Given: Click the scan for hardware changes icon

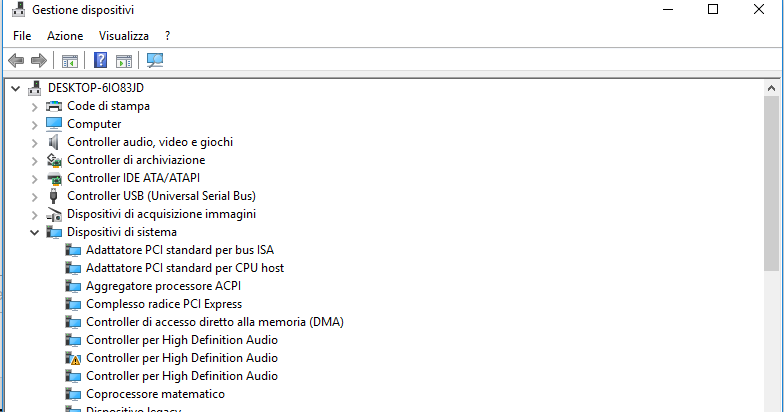Looking at the screenshot, I should [155, 61].
